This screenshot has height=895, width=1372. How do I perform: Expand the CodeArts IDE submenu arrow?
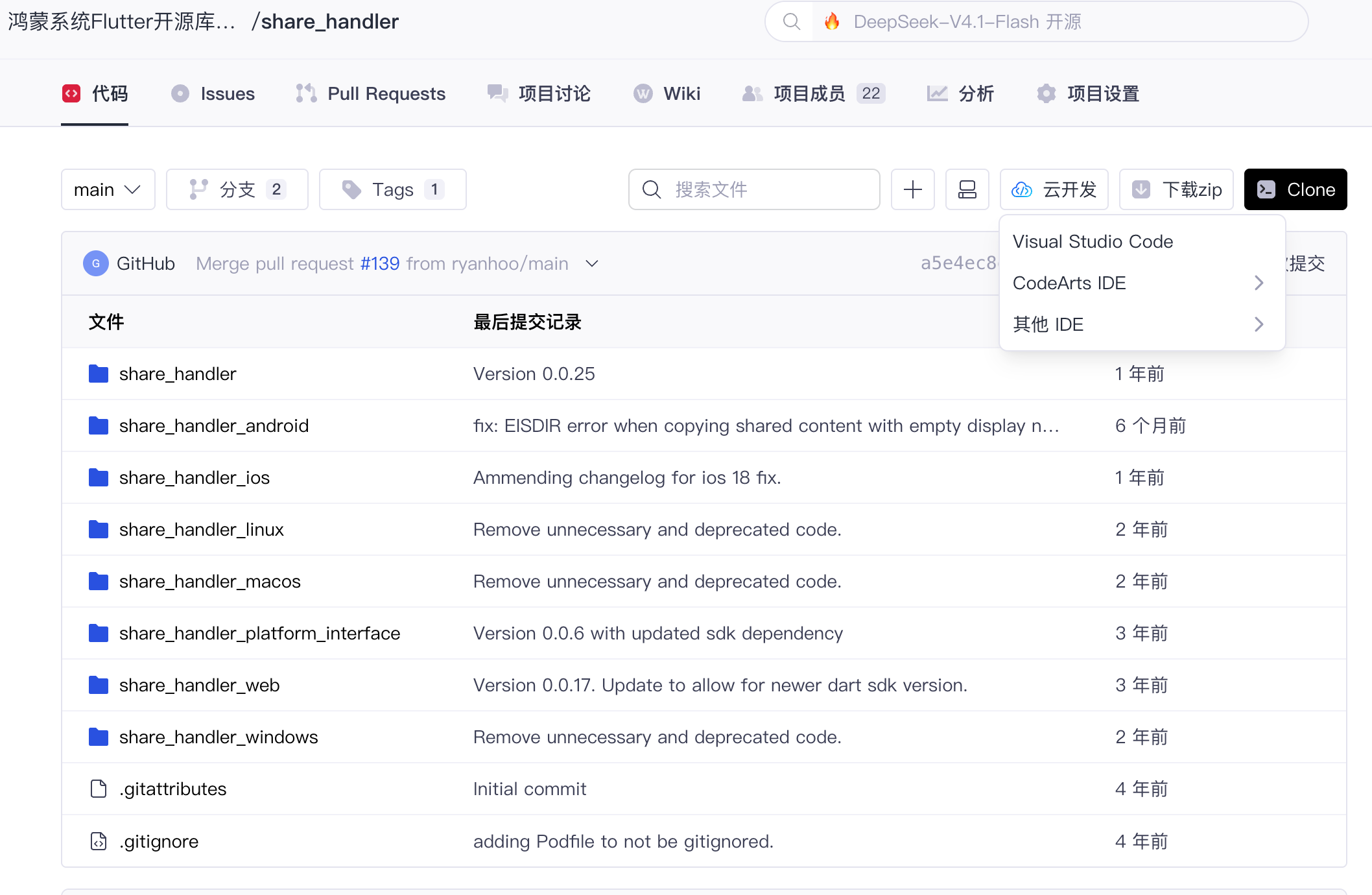tap(1259, 283)
